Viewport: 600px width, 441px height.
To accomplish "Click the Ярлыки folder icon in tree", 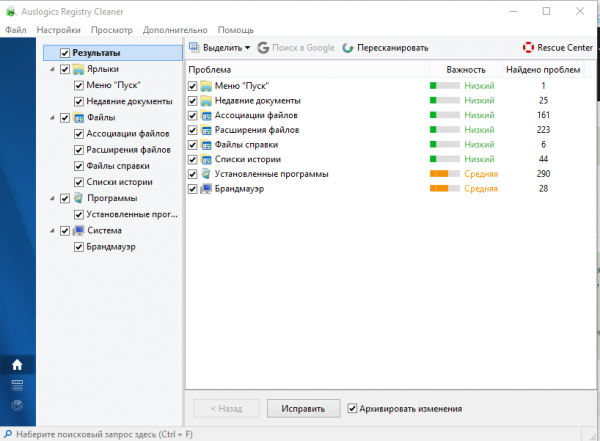I will tap(78, 69).
